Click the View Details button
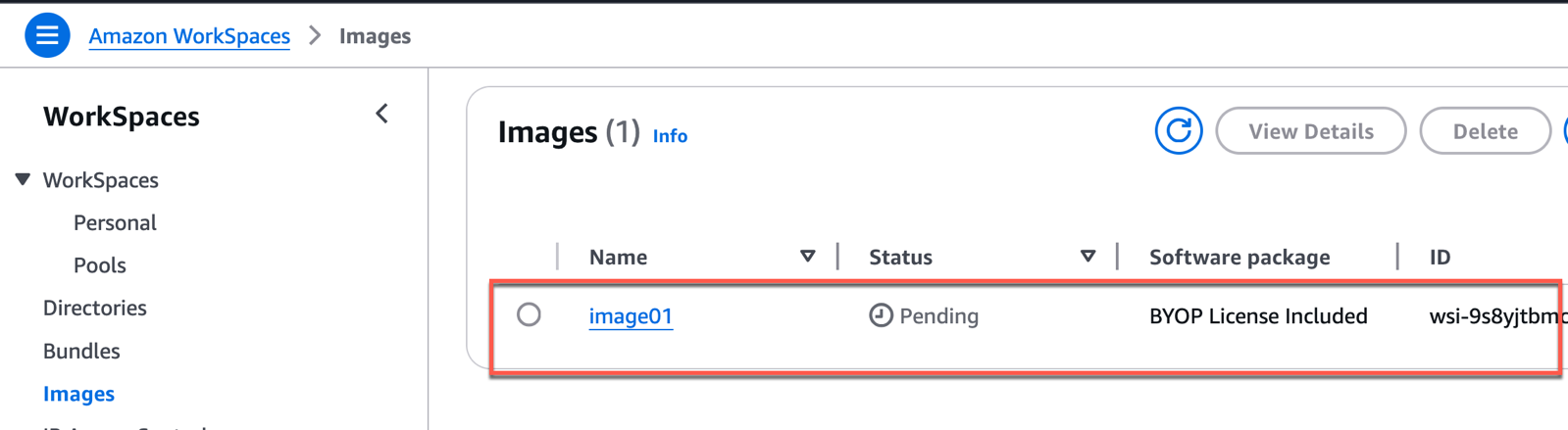 (1311, 131)
